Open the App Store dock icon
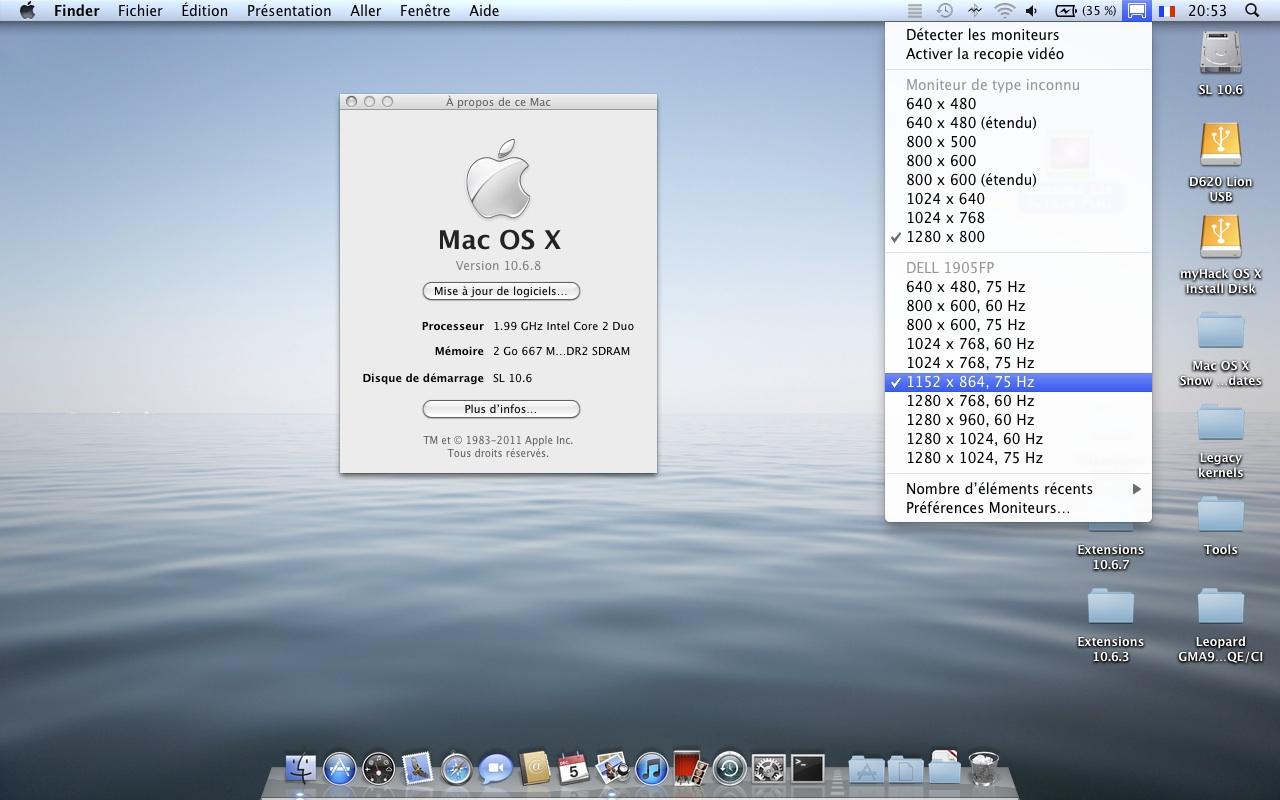 click(x=340, y=768)
